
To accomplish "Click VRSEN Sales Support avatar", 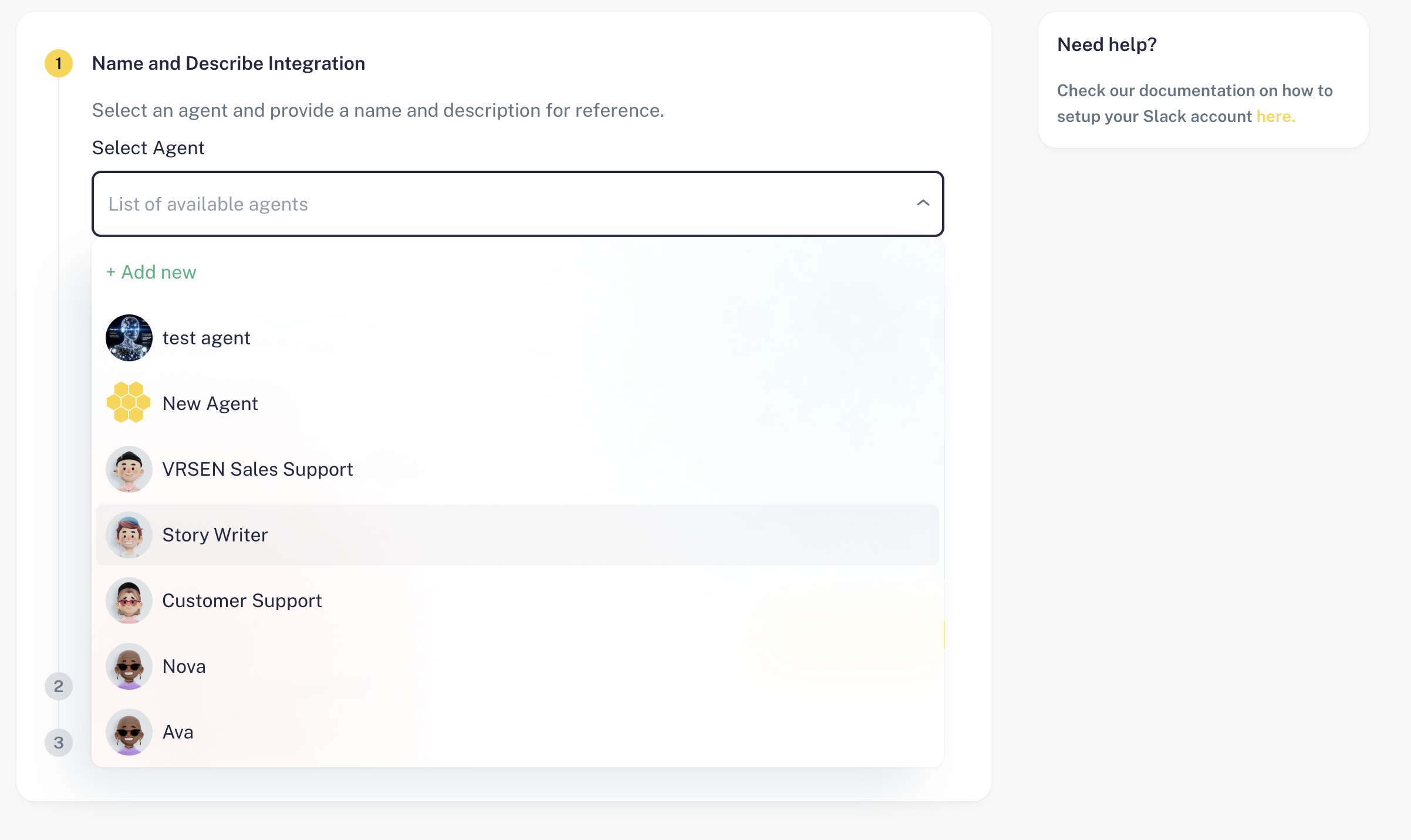I will (x=129, y=469).
